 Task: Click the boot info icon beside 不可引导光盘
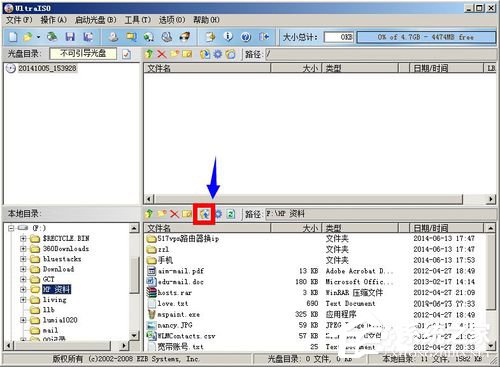coord(126,54)
